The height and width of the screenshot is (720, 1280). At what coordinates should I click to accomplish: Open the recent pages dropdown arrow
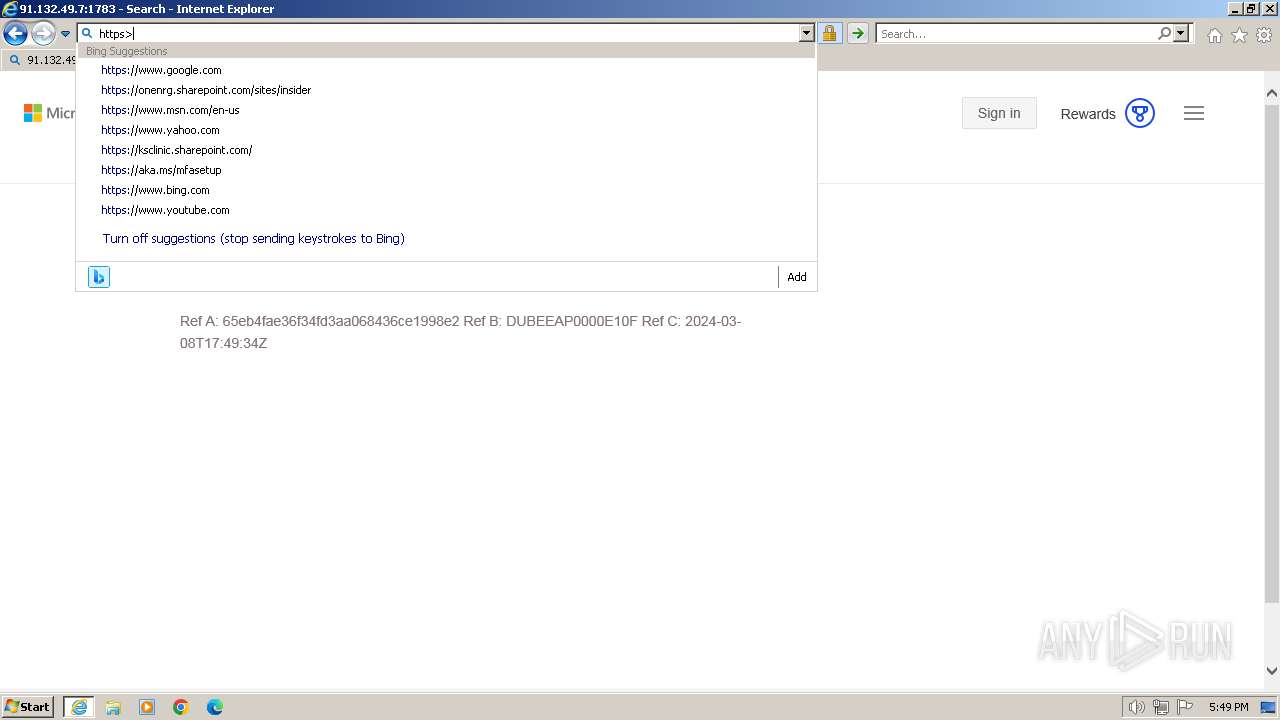tap(66, 34)
